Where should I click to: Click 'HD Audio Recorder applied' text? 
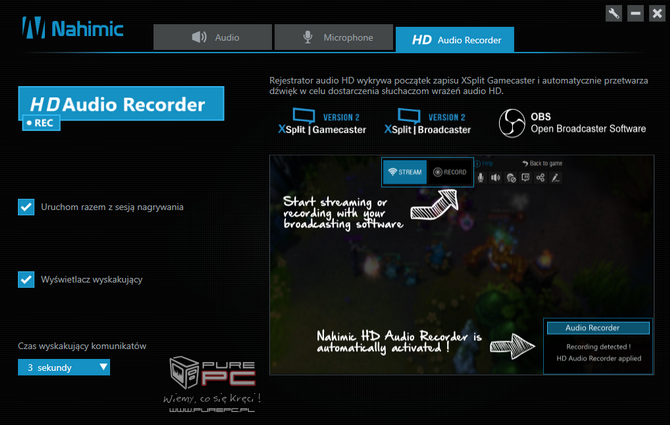coord(598,358)
